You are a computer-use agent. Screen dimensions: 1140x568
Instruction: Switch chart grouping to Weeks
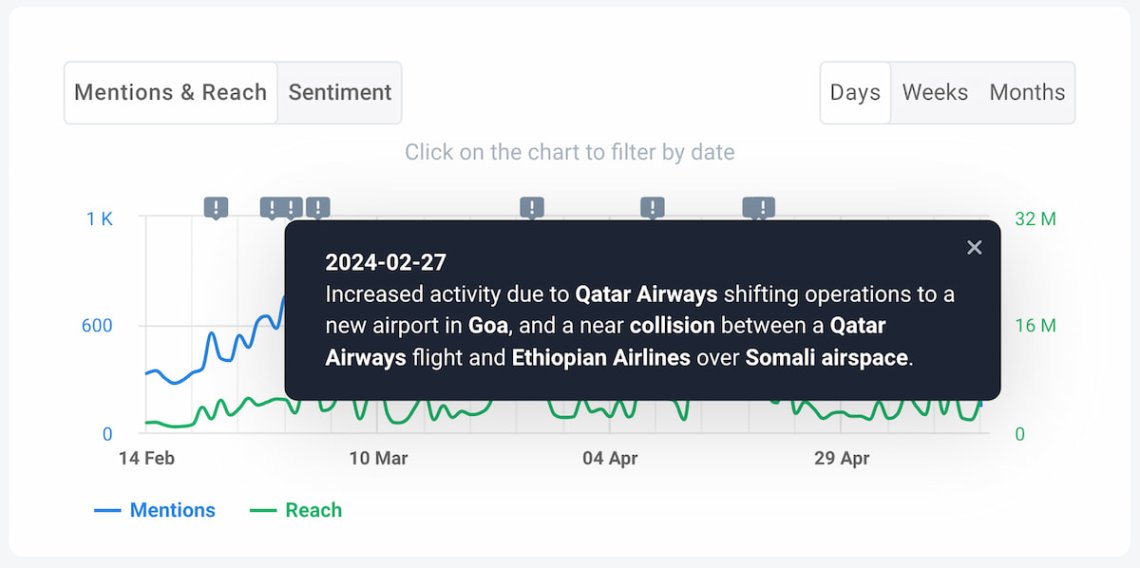(x=935, y=93)
